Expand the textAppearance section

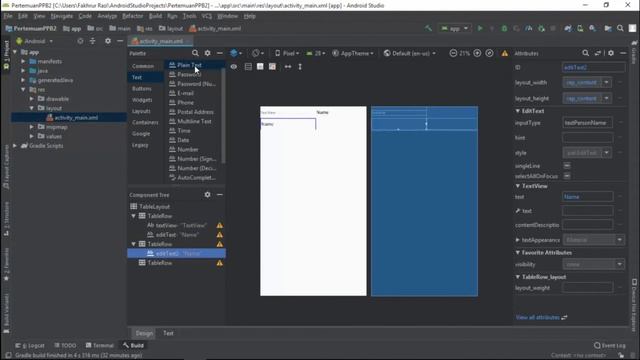pyautogui.click(x=518, y=240)
